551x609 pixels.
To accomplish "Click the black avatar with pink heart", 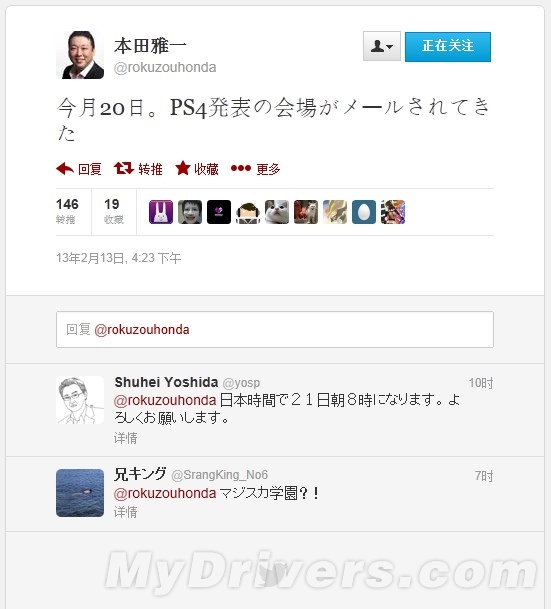I will click(x=219, y=212).
